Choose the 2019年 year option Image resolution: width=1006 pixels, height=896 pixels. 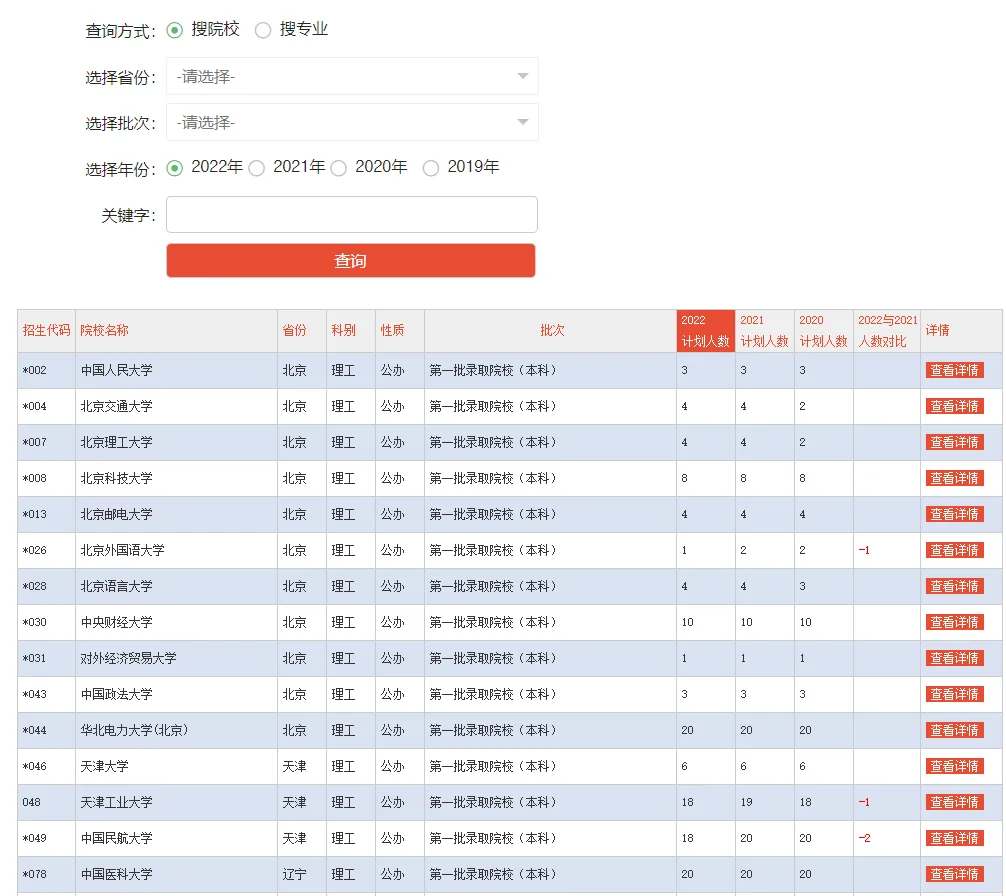[431, 168]
